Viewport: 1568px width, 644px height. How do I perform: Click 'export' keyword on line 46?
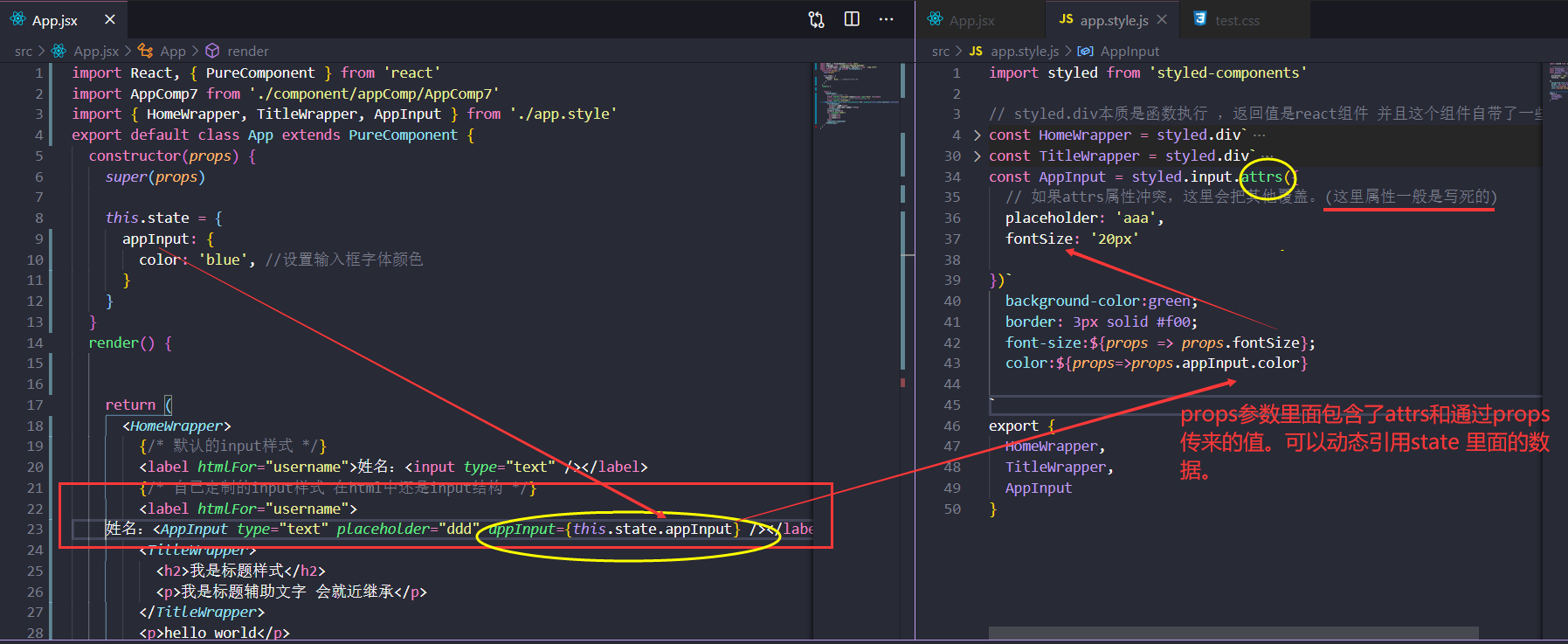pos(1013,426)
